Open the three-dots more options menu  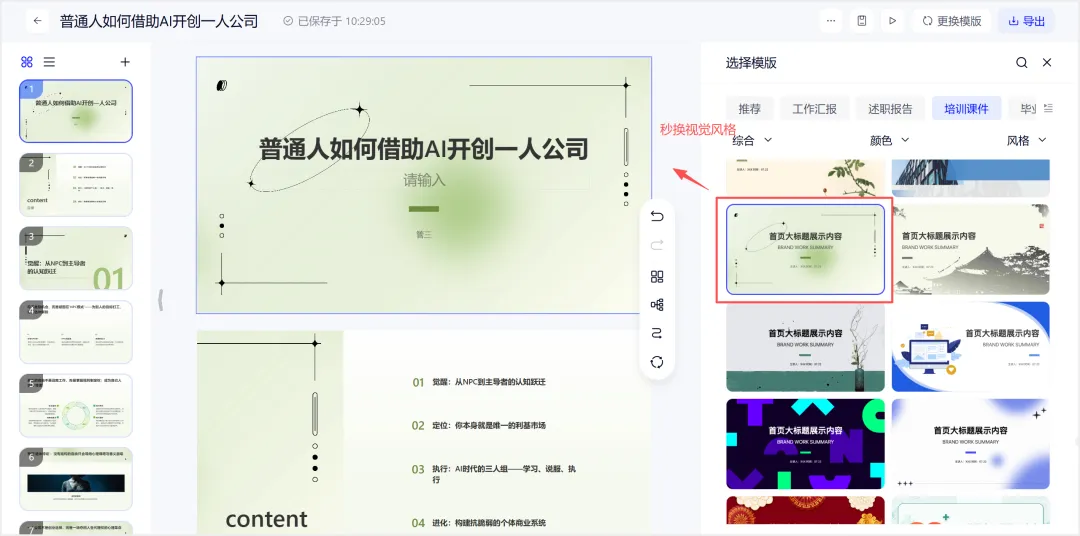point(831,21)
